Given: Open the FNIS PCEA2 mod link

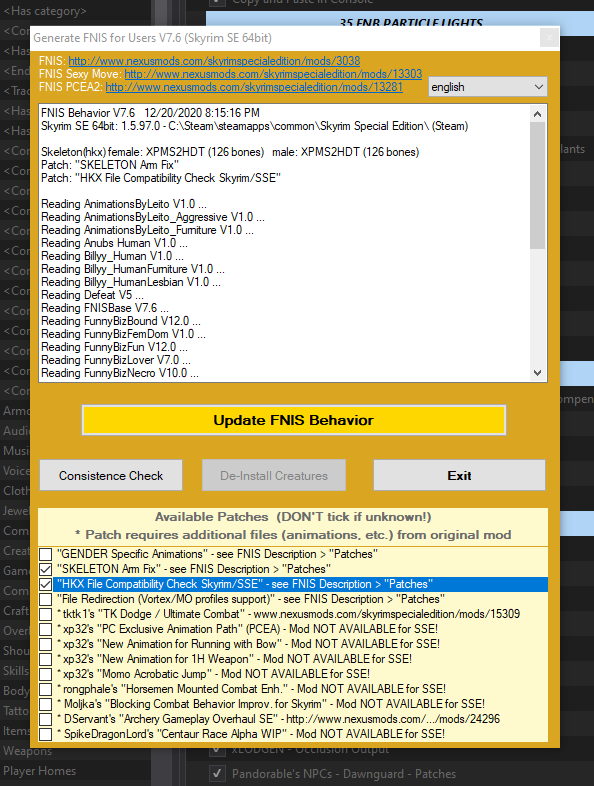Looking at the screenshot, I should (x=254, y=87).
